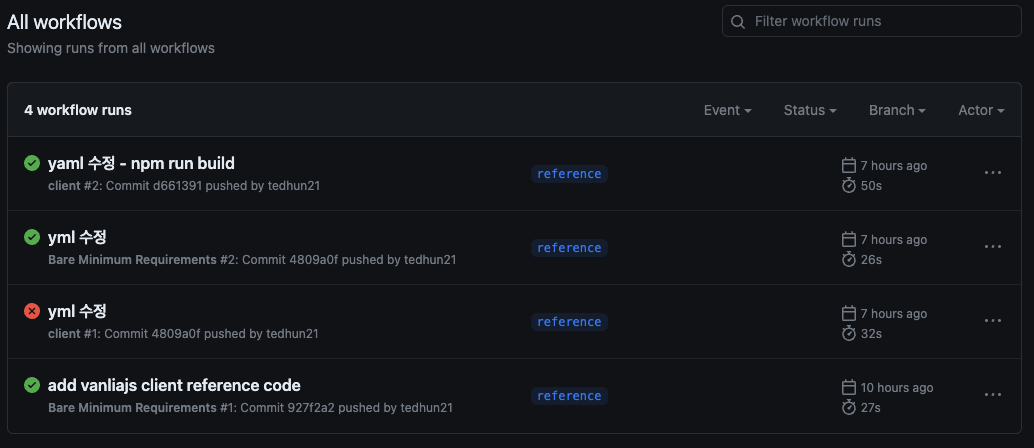Open the kebab menu for Bare Minimum Requirements #1
The image size is (1034, 448).
pyautogui.click(x=992, y=395)
